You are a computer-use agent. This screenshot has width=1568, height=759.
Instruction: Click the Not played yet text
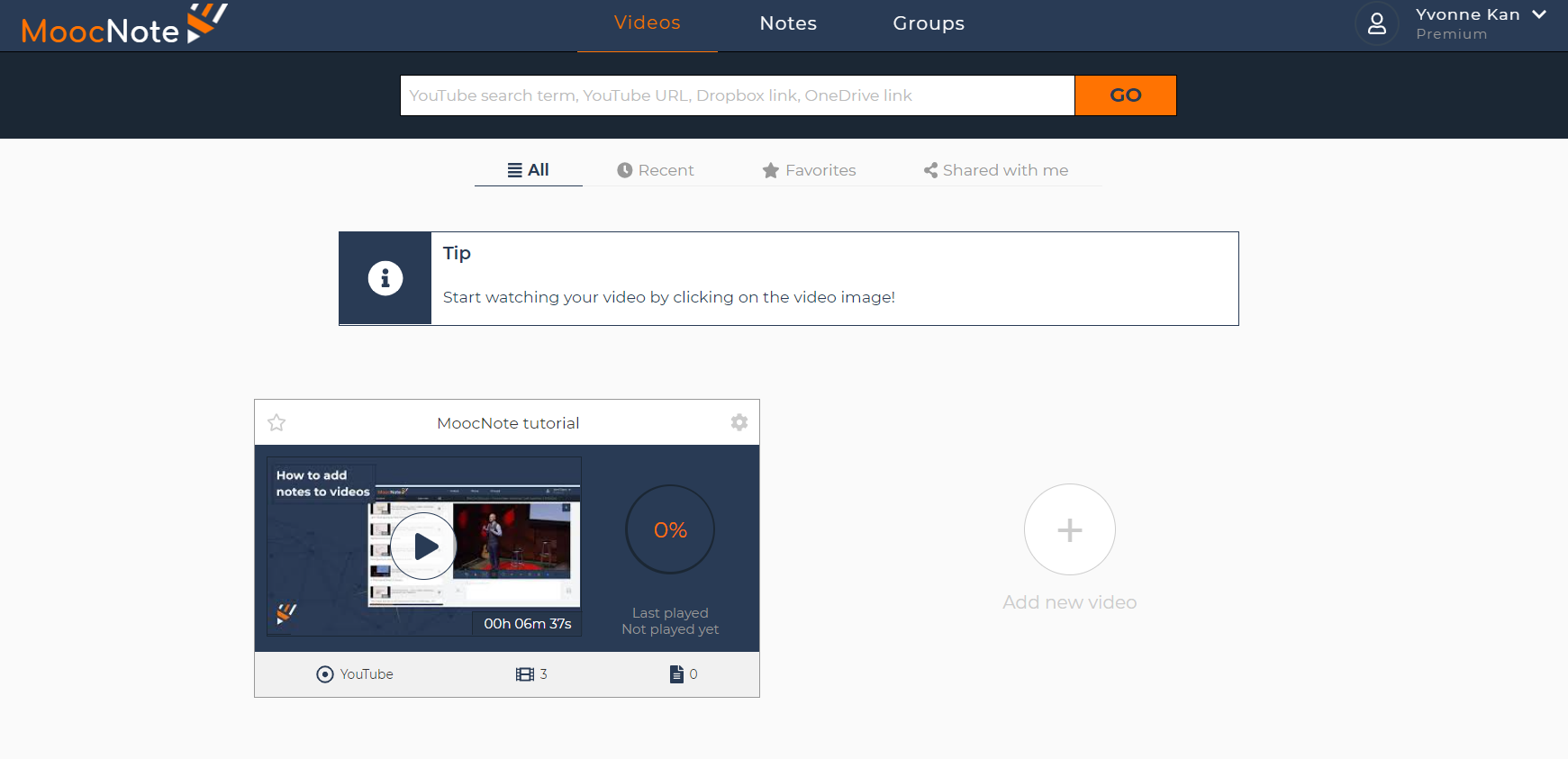point(670,629)
